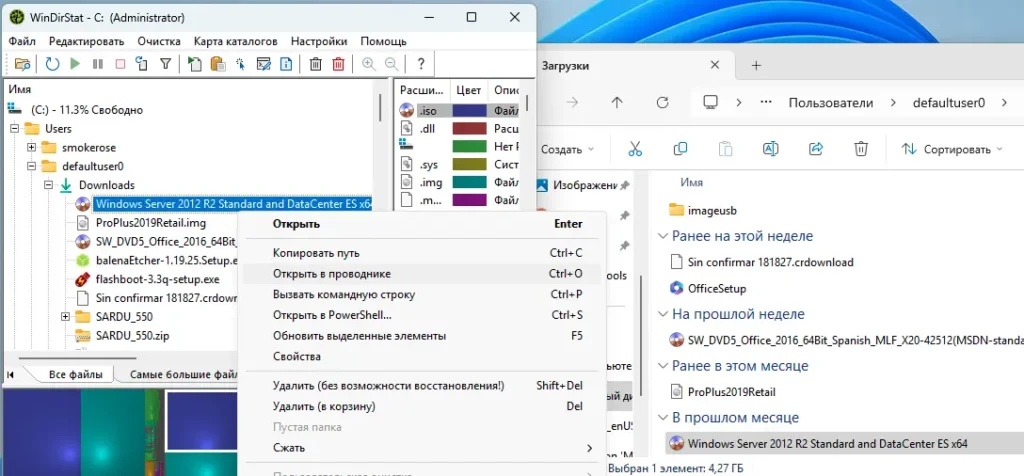Choose 'Вызвать командную строку' context entry
Viewport: 1024px width, 476px height.
click(x=421, y=294)
